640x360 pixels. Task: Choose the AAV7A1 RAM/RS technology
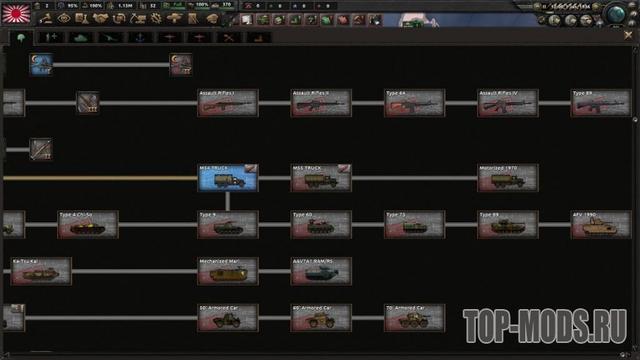[321, 271]
